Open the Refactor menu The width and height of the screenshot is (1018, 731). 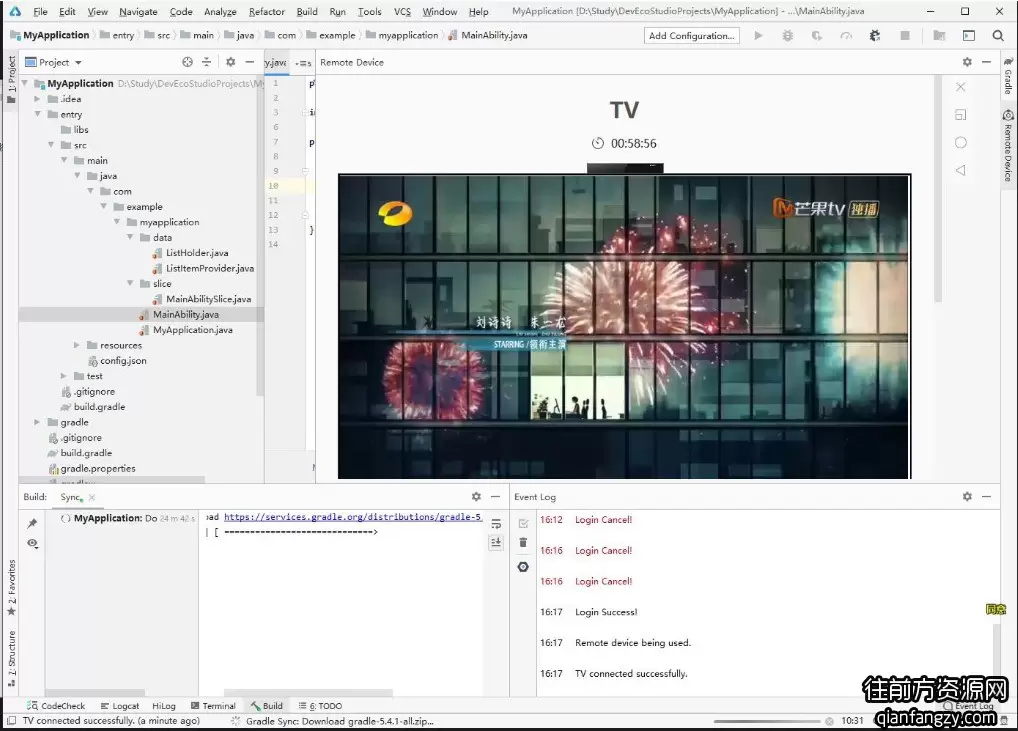(x=267, y=12)
